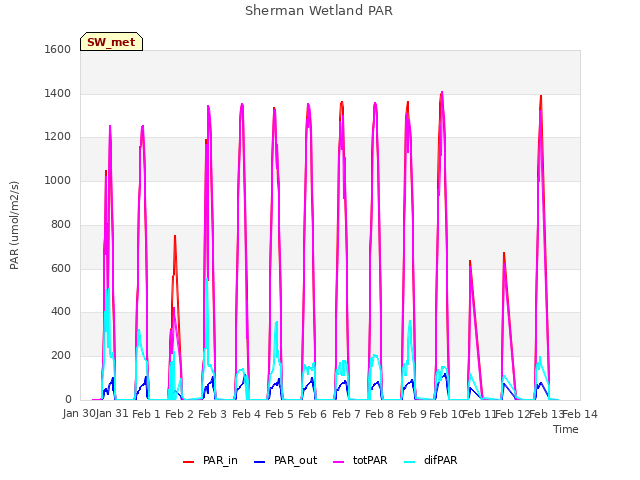The height and width of the screenshot is (480, 640).
Task: Select the difPAR legend label
Action: 440,460
